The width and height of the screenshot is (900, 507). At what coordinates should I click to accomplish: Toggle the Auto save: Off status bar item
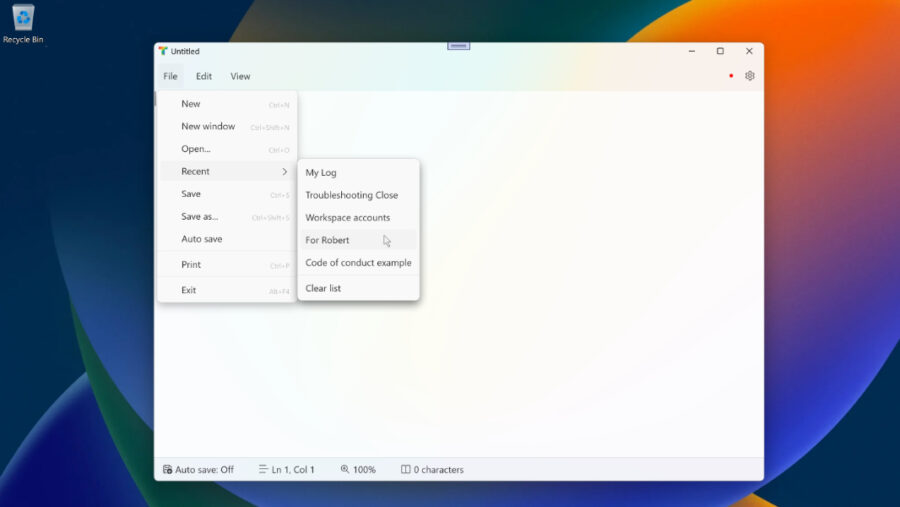[x=198, y=469]
